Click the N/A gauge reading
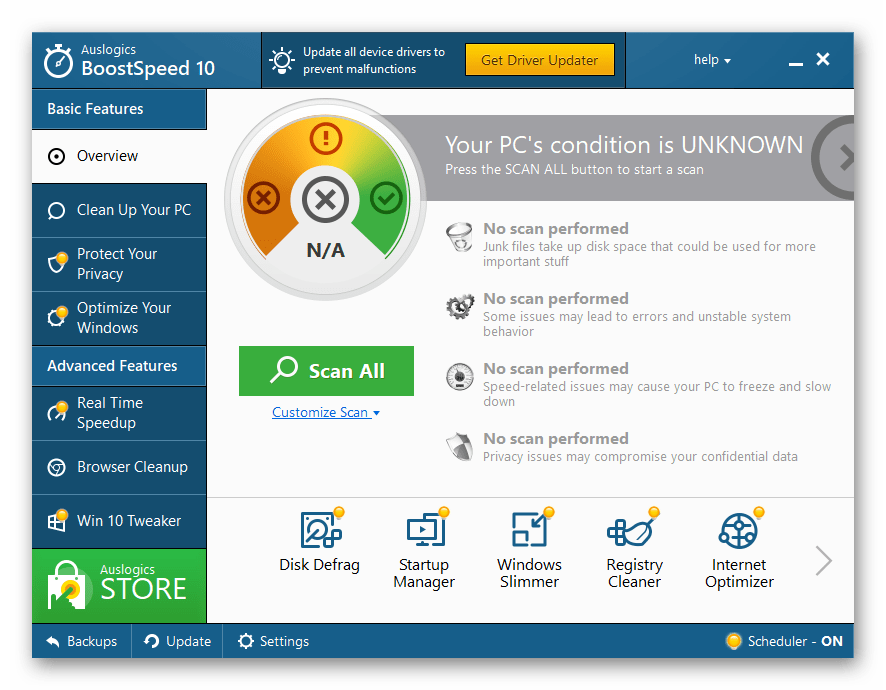 click(325, 250)
